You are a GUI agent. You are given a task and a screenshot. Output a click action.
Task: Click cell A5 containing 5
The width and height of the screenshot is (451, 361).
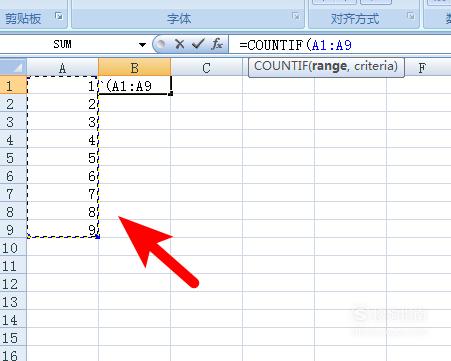tap(63, 158)
